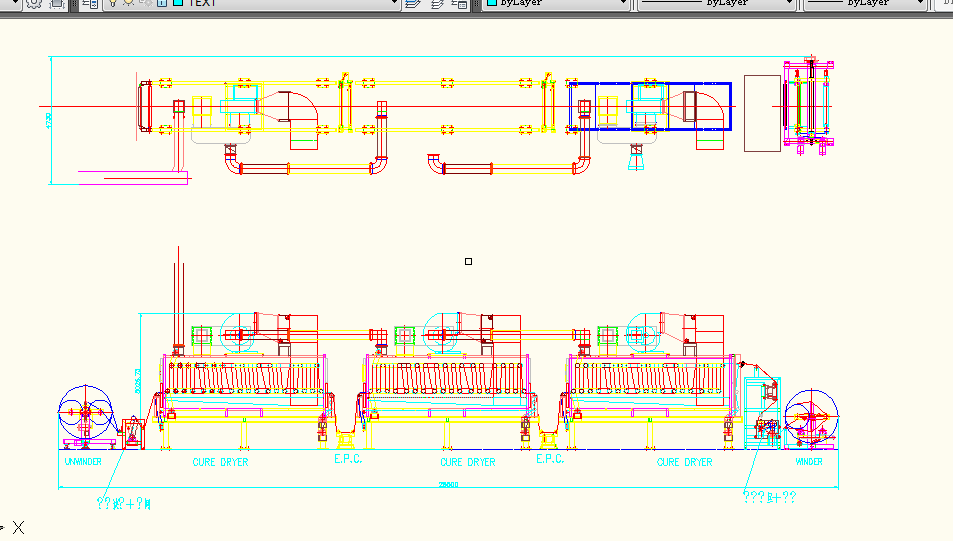The image size is (953, 541).
Task: Expand the TEXT layer dropdown arrow
Action: tap(394, 3)
